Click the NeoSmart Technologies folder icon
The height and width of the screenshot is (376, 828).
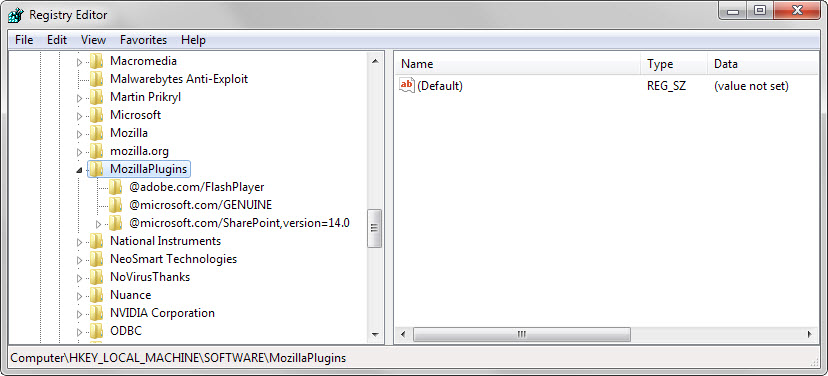[x=96, y=259]
